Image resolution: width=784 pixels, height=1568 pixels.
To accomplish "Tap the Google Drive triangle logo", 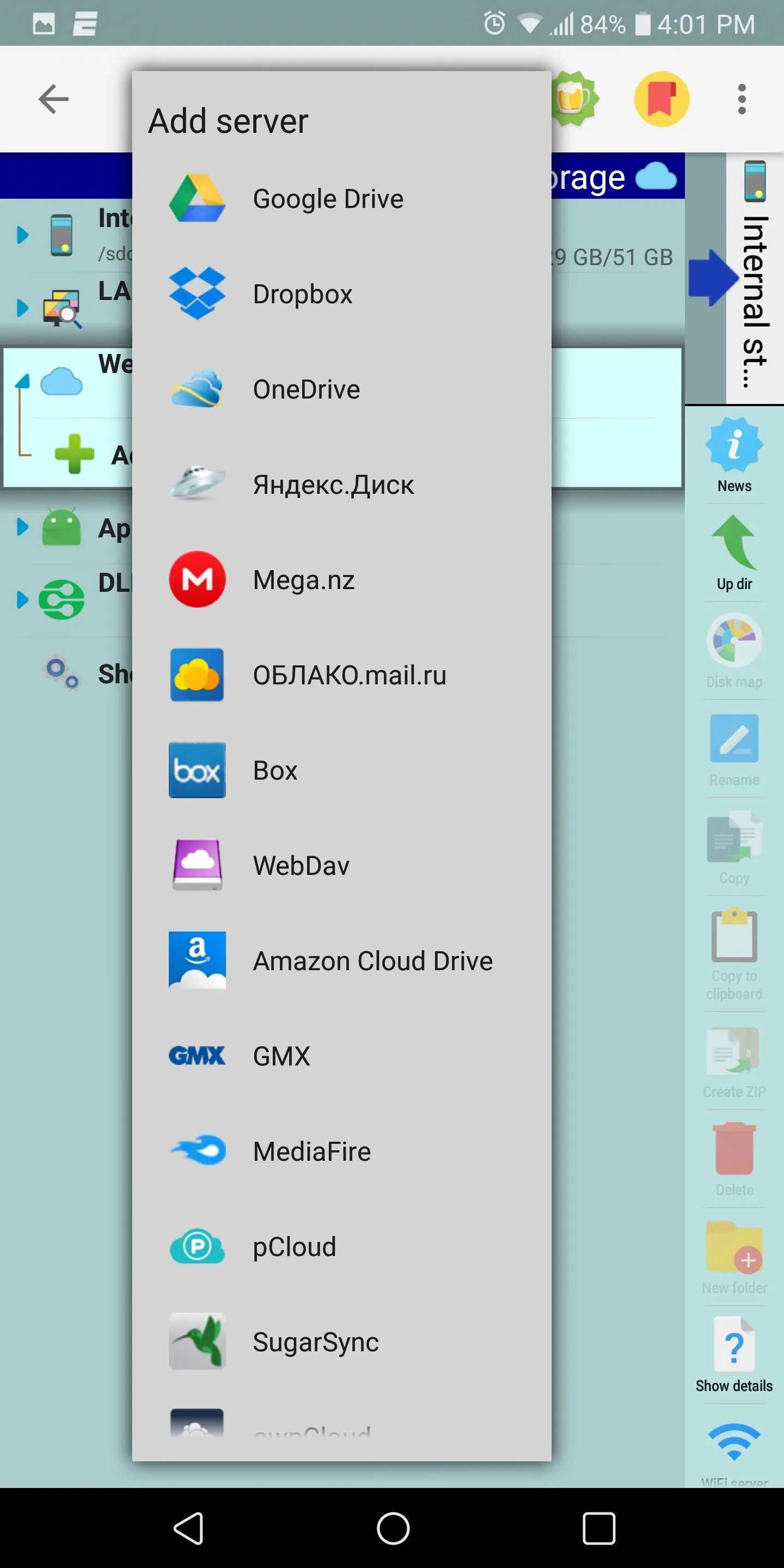I will (197, 198).
